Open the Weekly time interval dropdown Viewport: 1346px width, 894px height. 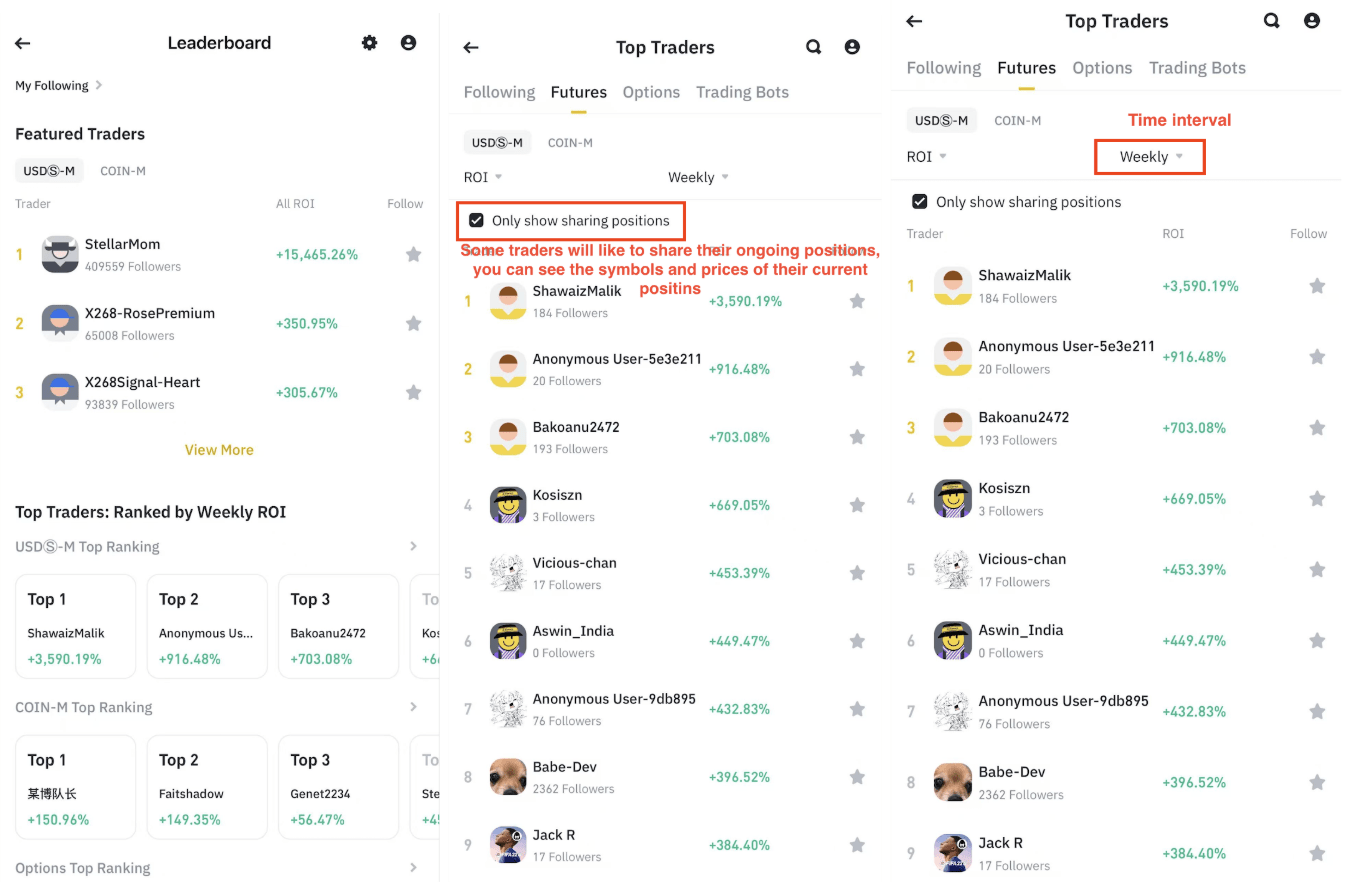click(x=1149, y=156)
